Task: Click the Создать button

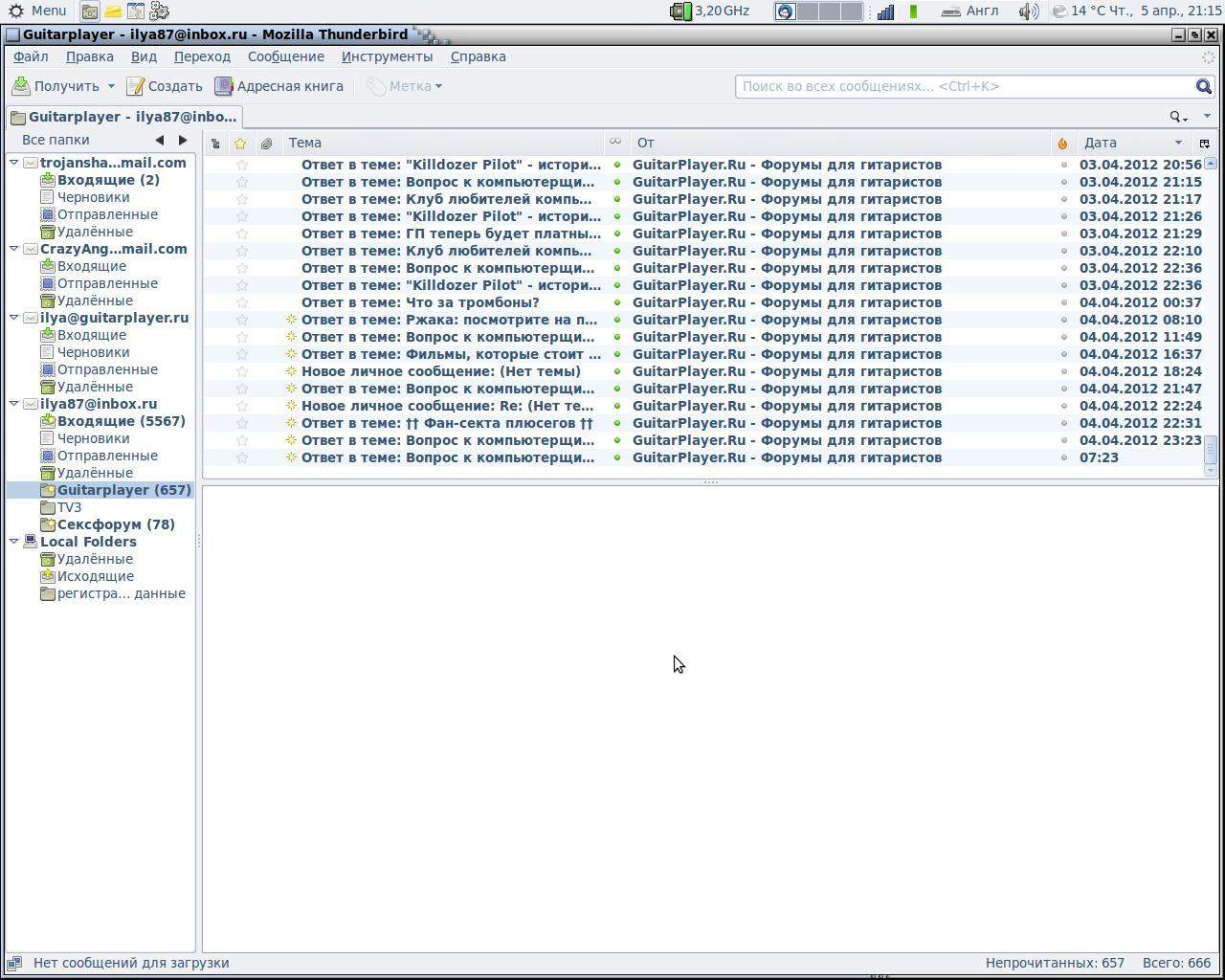Action: tap(165, 86)
